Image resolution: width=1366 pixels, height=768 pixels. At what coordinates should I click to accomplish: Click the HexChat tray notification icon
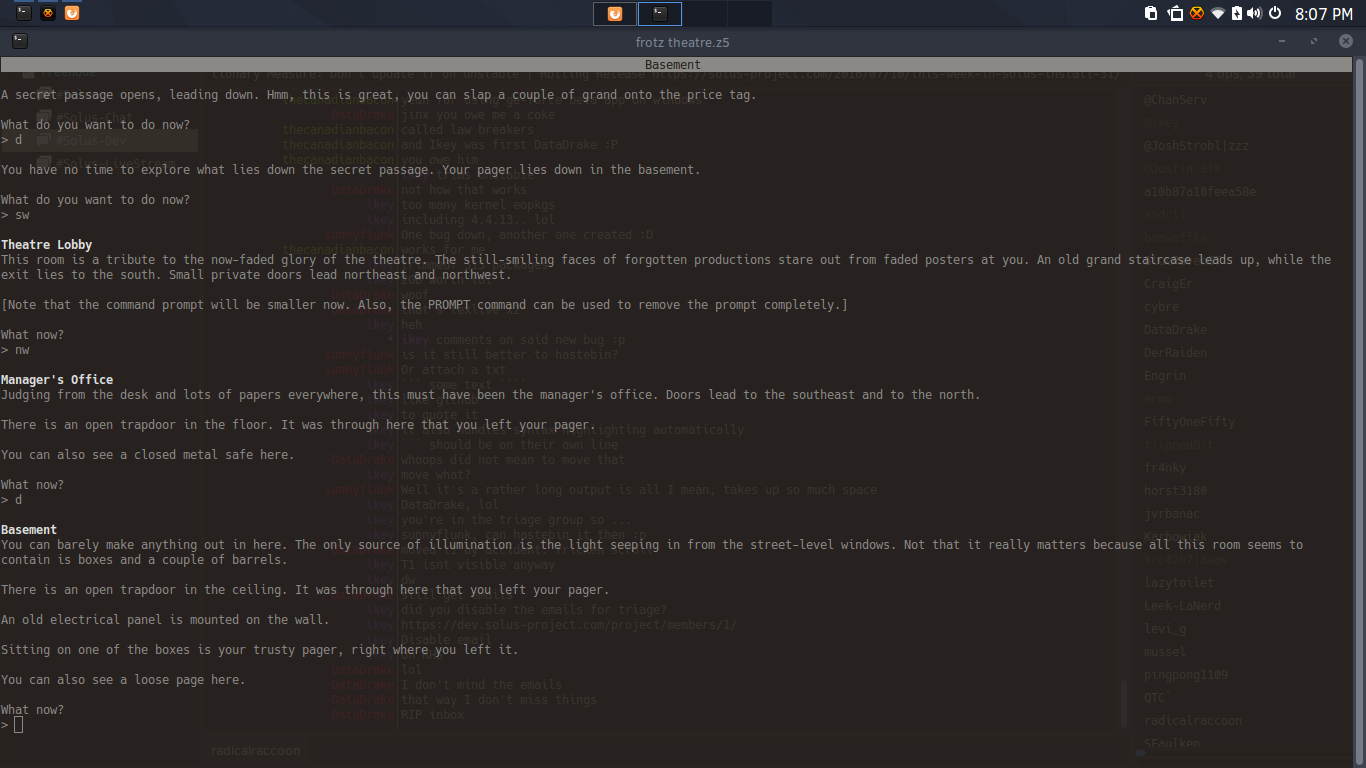(1196, 13)
